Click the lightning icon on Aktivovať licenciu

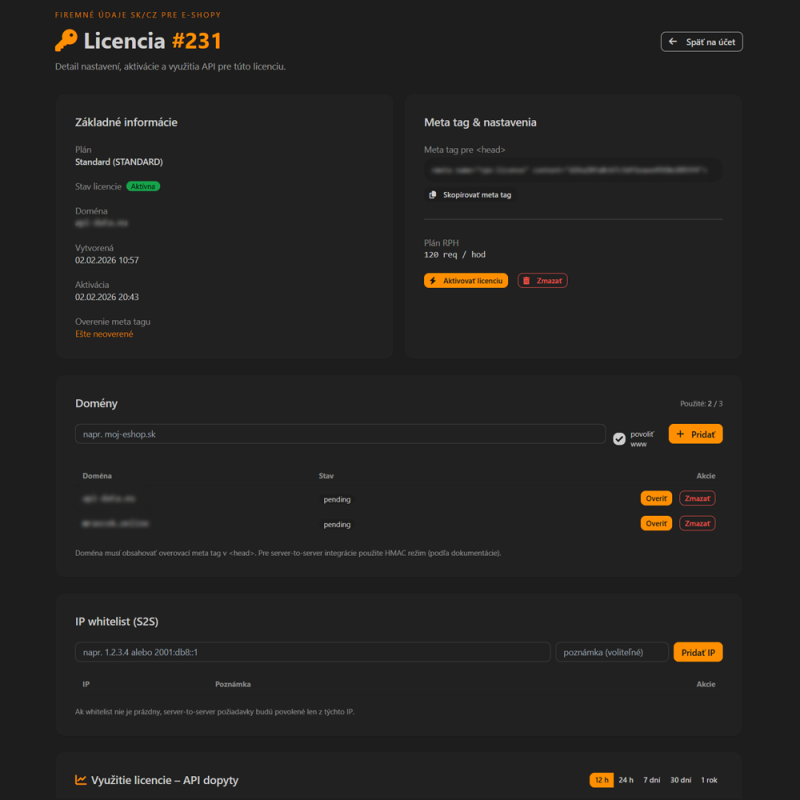(x=434, y=281)
